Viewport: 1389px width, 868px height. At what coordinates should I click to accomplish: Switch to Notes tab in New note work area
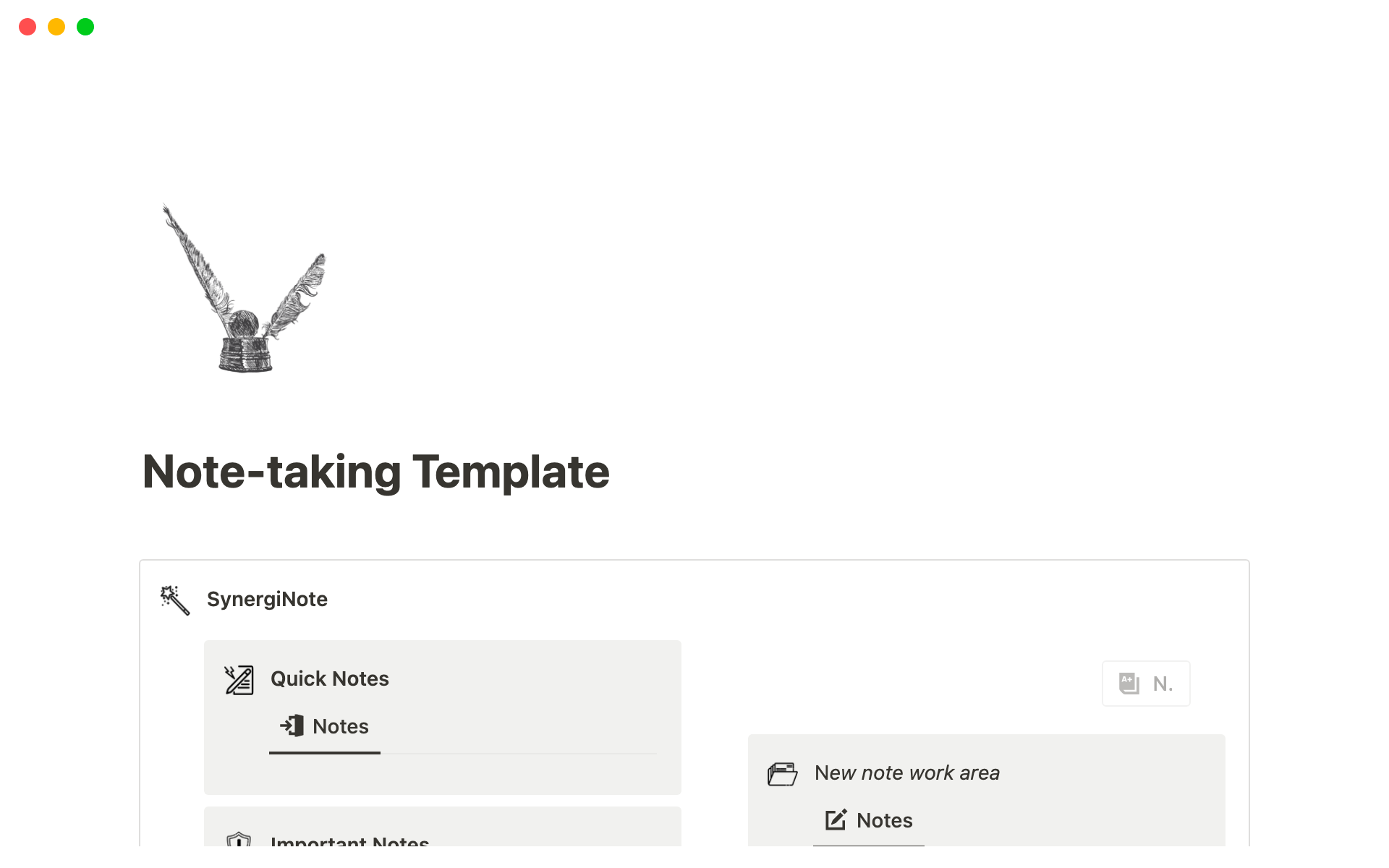pyautogui.click(x=884, y=820)
